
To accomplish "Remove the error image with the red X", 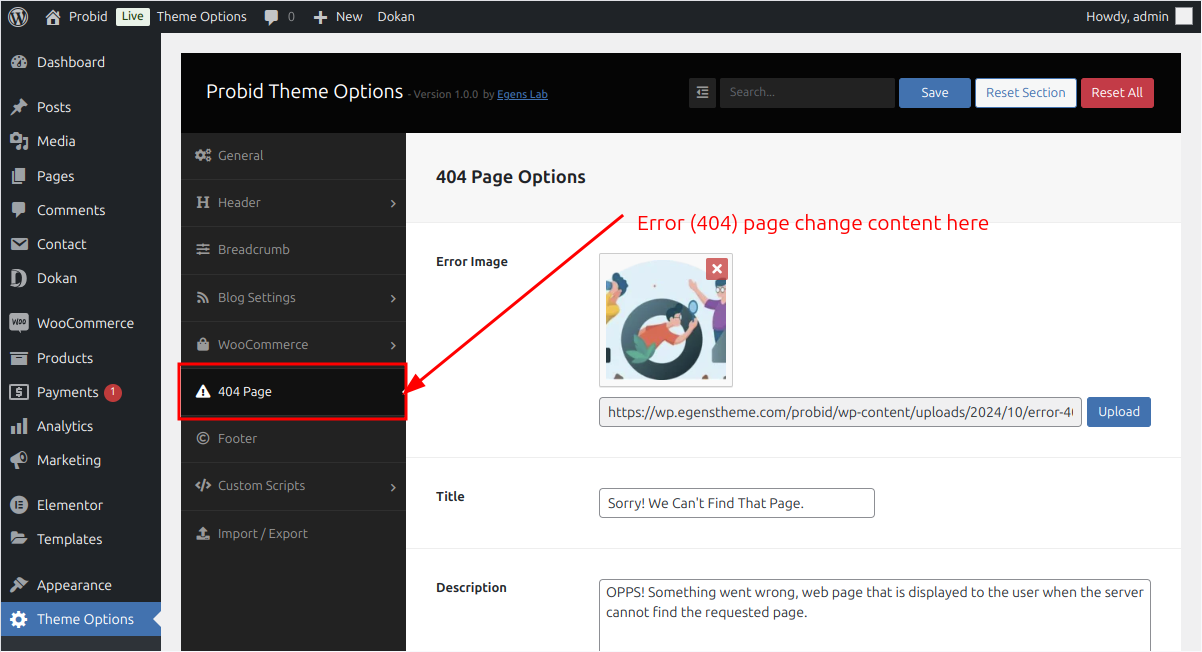I will point(716,268).
